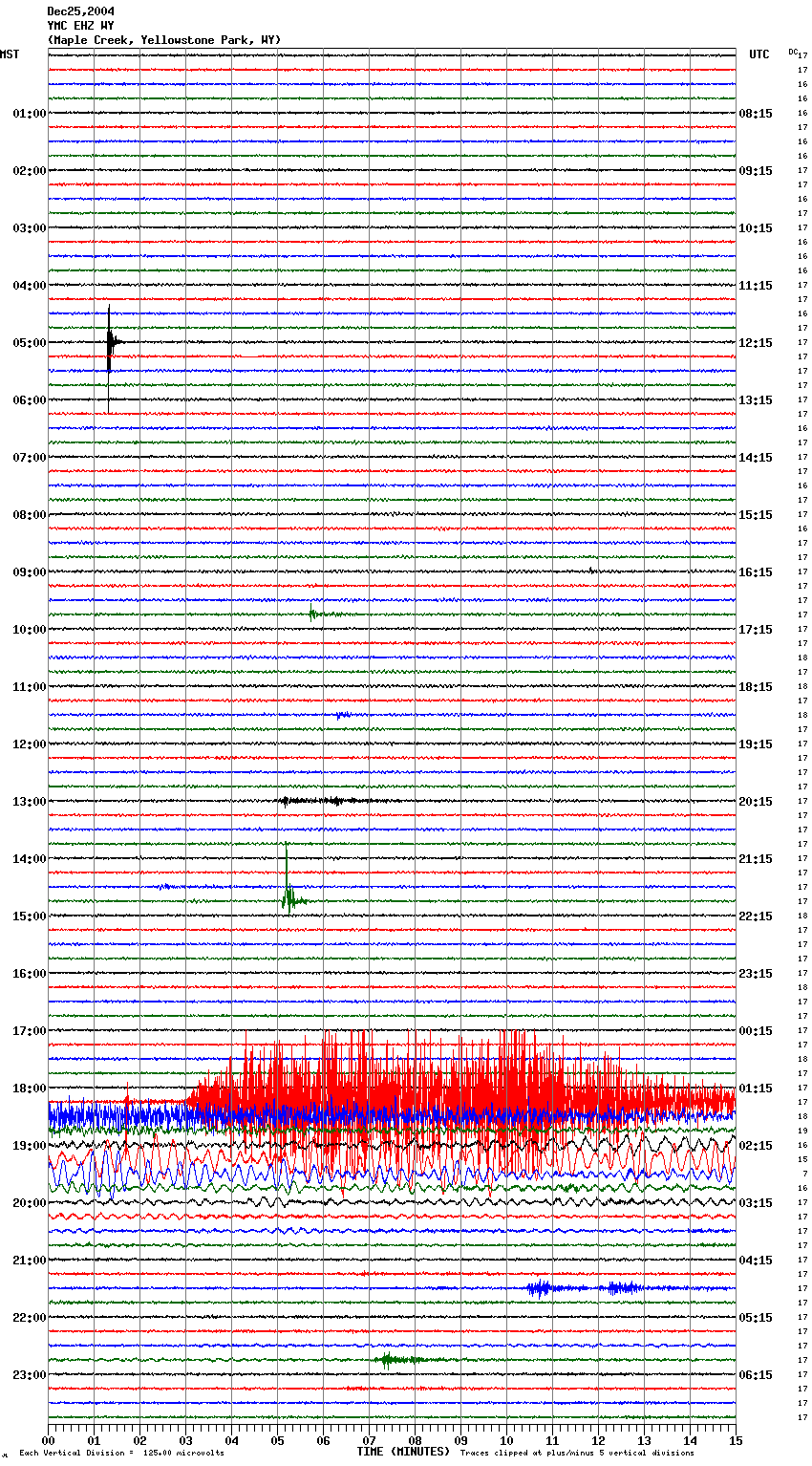Screen dimensions: 812x1466
Task: Select the 05:00 MST time label
Action: [30, 343]
